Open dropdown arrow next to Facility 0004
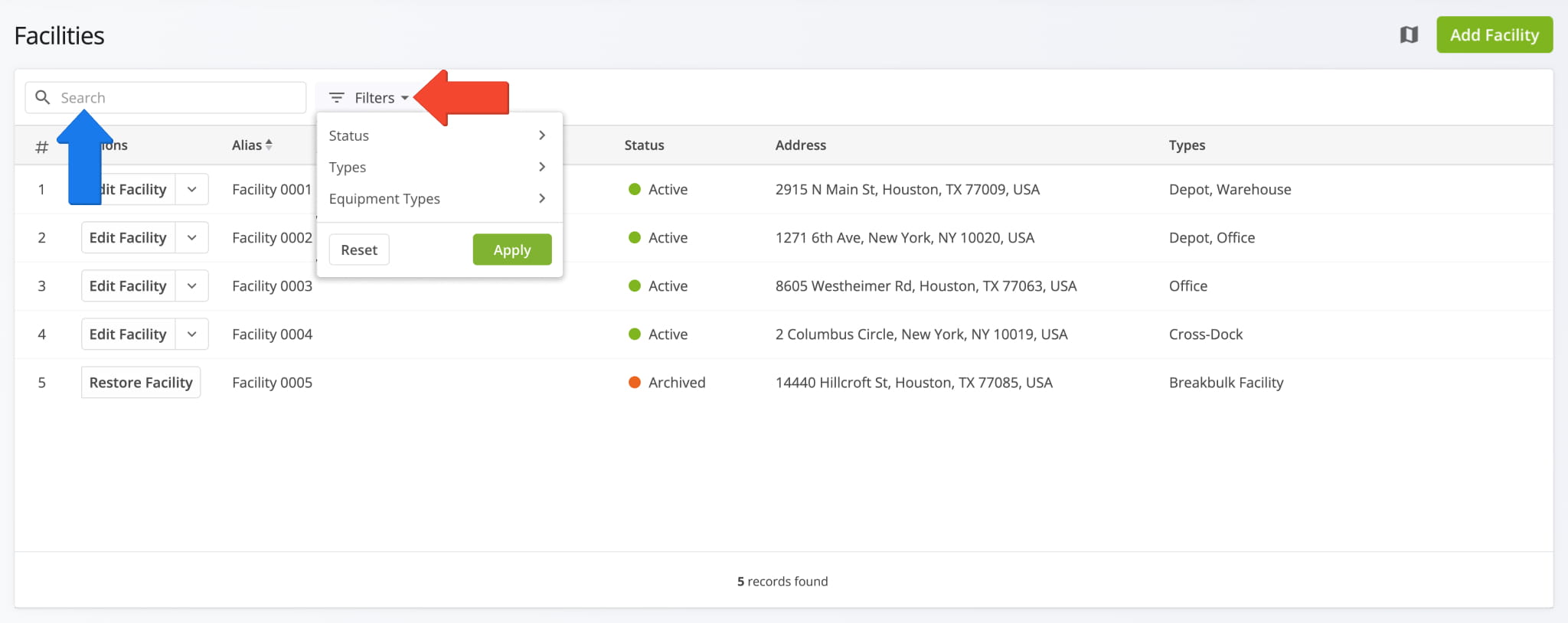Viewport: 1568px width, 623px height. [x=192, y=334]
